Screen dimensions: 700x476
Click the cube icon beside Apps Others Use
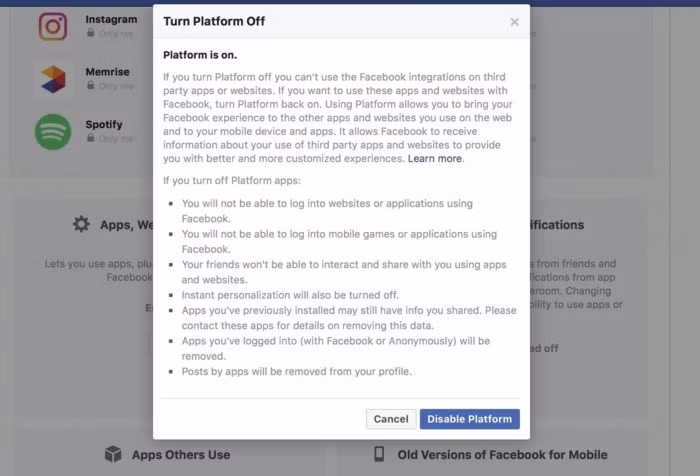[x=113, y=454]
